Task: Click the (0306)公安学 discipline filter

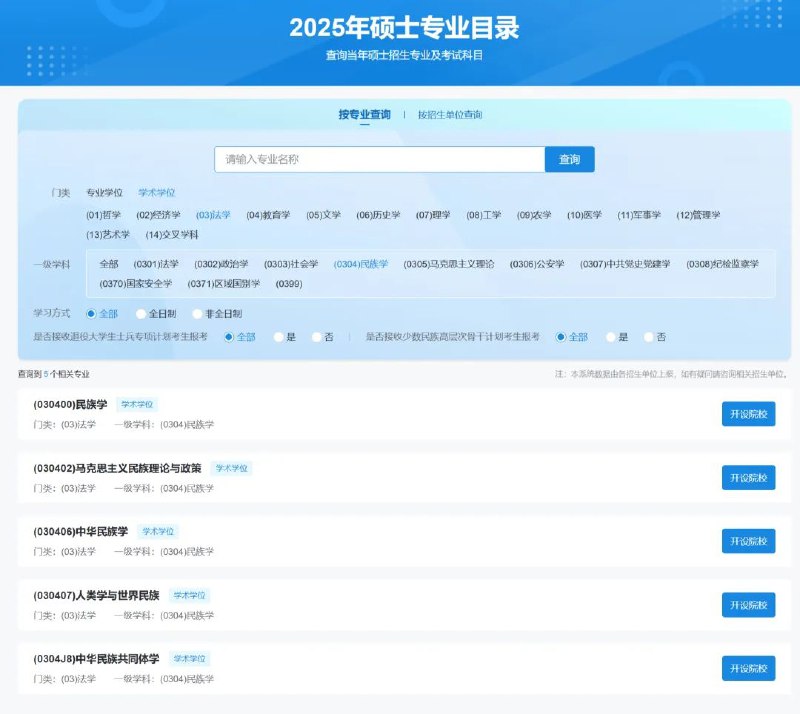Action: pyautogui.click(x=537, y=264)
